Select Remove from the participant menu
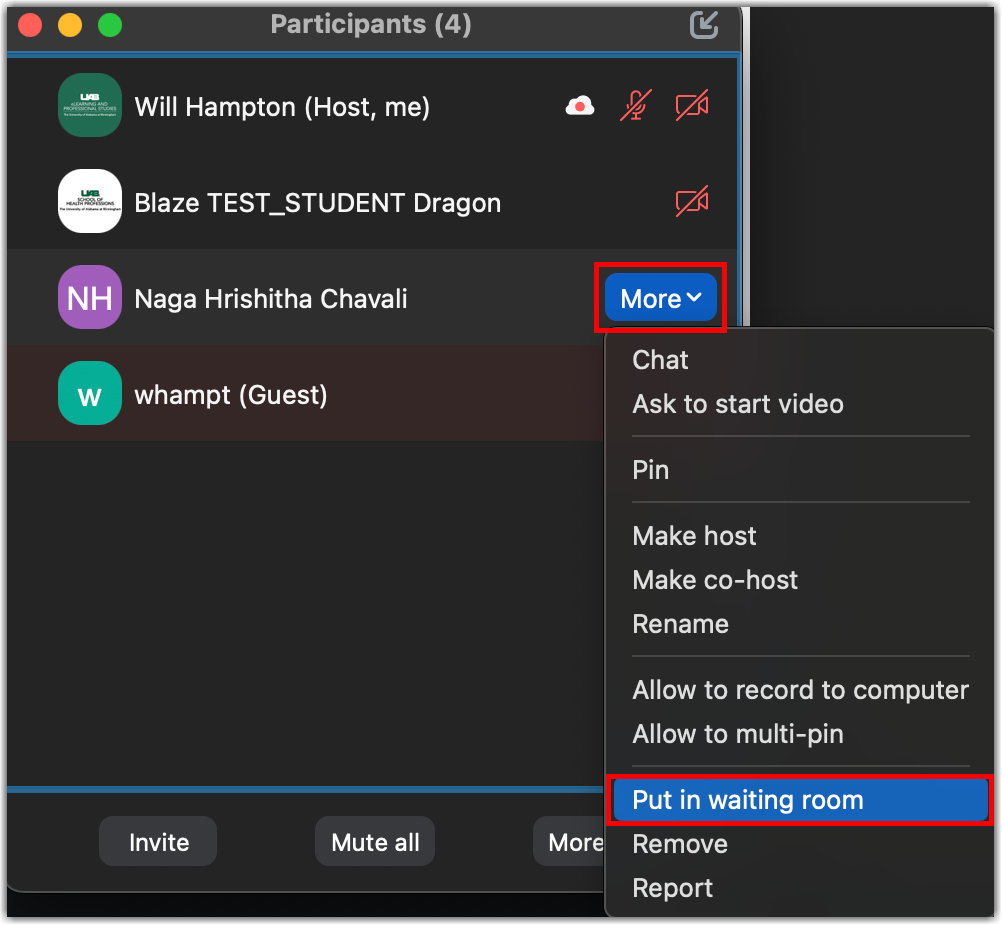The image size is (1002, 925). [680, 844]
